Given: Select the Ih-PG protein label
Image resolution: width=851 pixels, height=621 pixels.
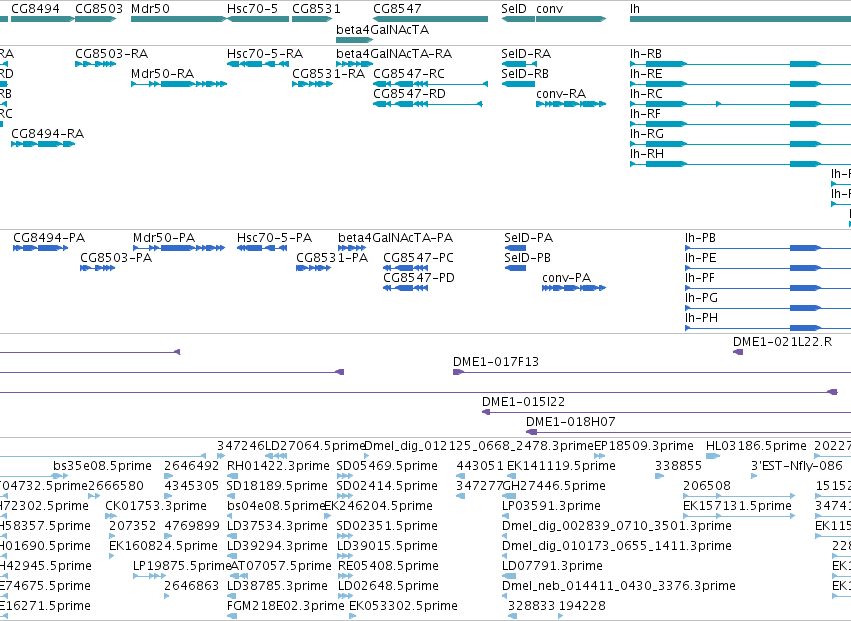Looking at the screenshot, I should [x=701, y=298].
